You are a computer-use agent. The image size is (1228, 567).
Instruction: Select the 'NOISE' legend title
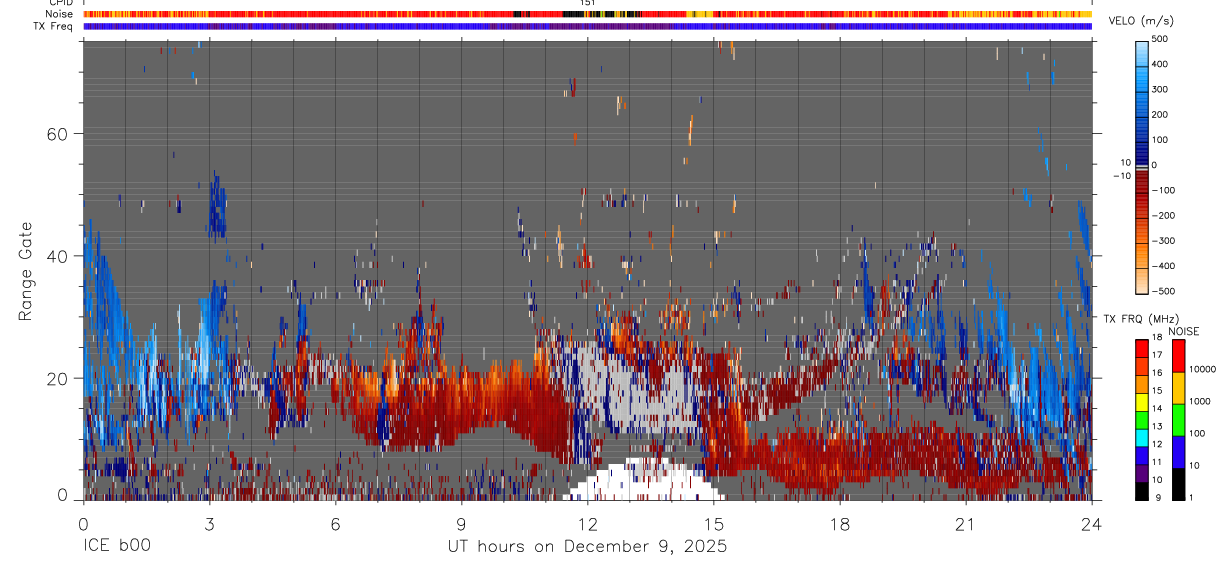tap(1183, 331)
